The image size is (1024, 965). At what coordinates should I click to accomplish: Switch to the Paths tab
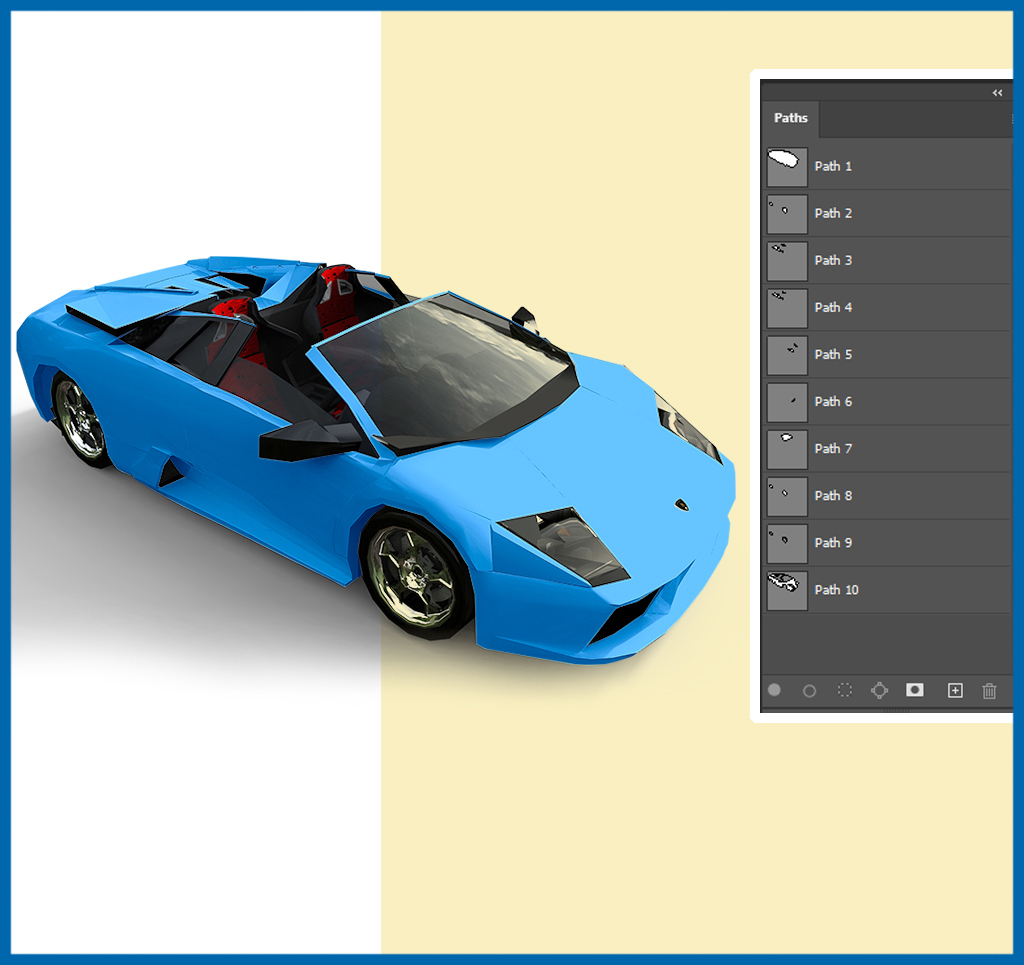coord(790,118)
